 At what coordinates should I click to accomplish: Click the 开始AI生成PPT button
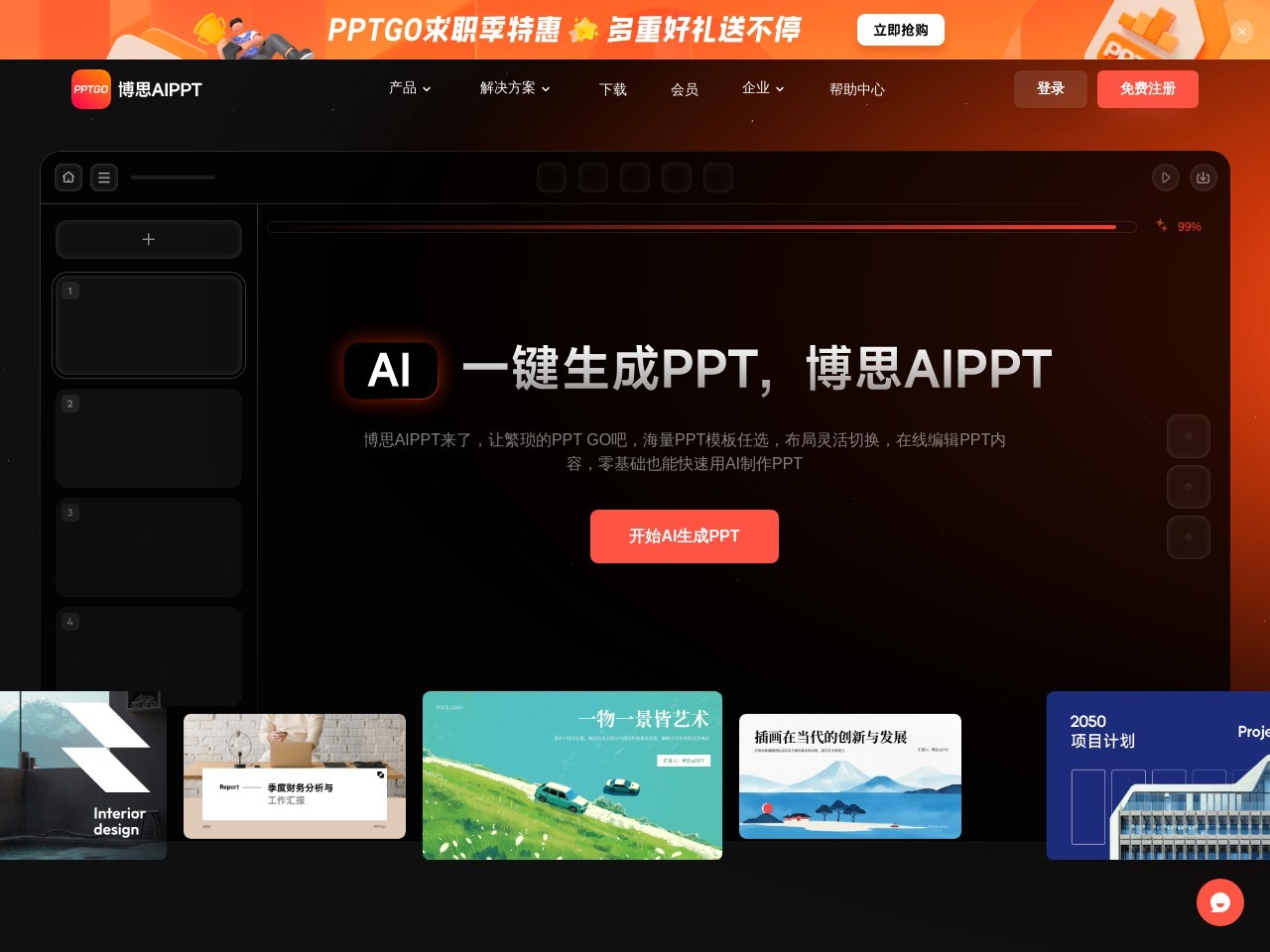pos(685,536)
